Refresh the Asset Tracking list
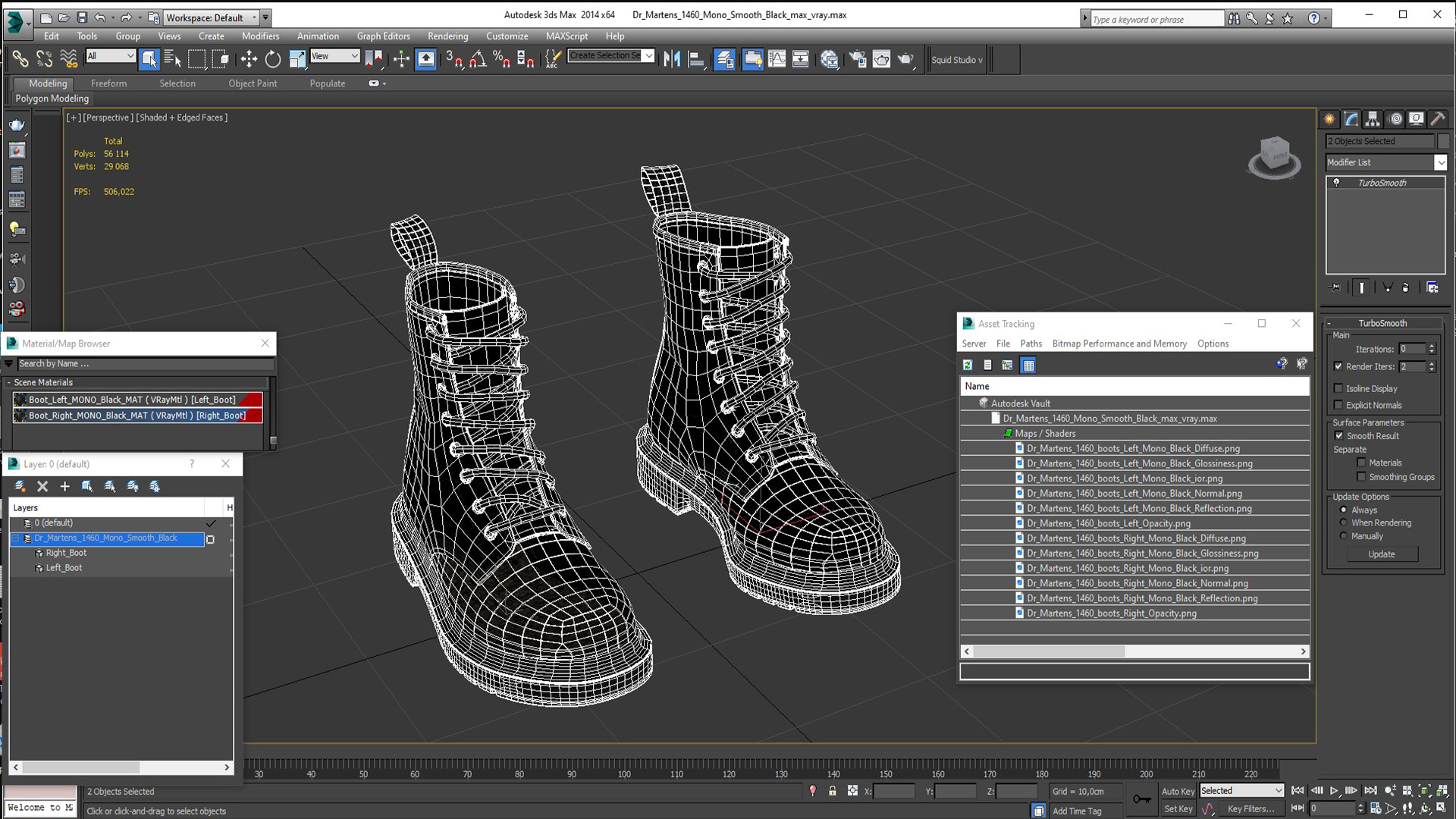1456x819 pixels. pos(968,365)
